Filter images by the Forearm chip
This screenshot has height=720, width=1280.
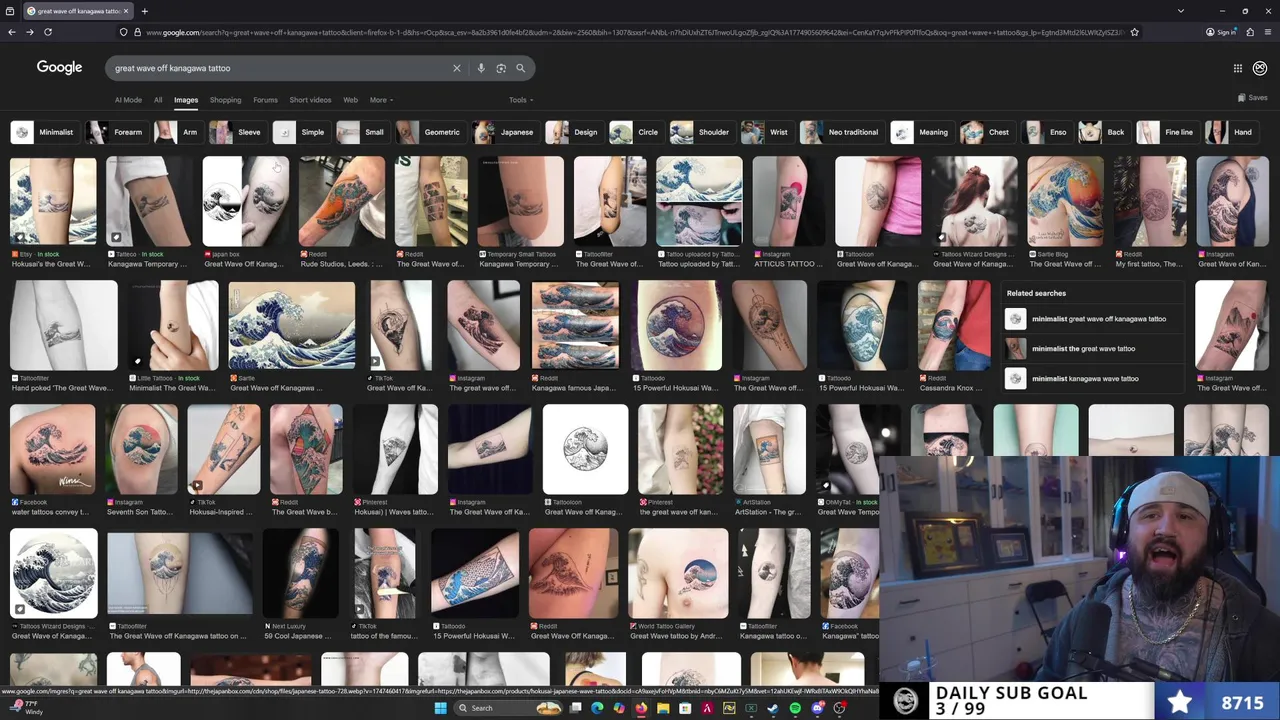[x=116, y=132]
